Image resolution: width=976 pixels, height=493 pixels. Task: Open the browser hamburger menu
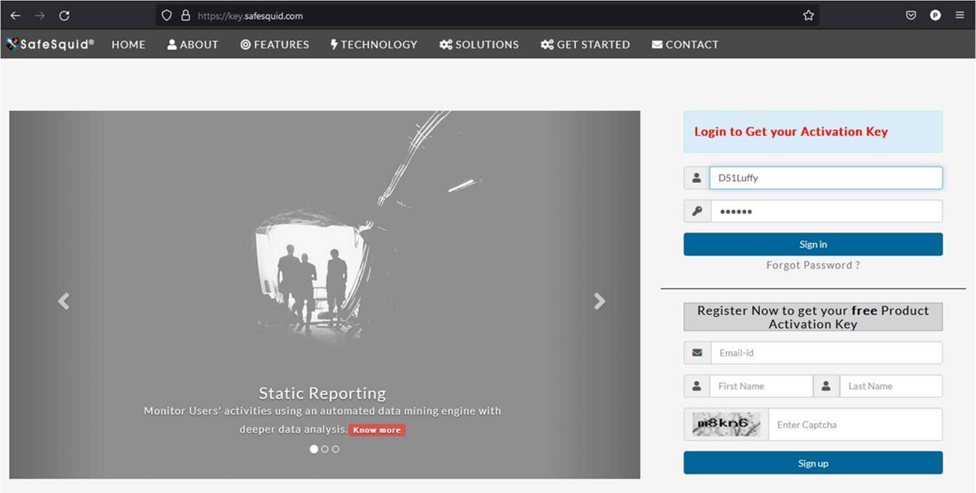960,16
